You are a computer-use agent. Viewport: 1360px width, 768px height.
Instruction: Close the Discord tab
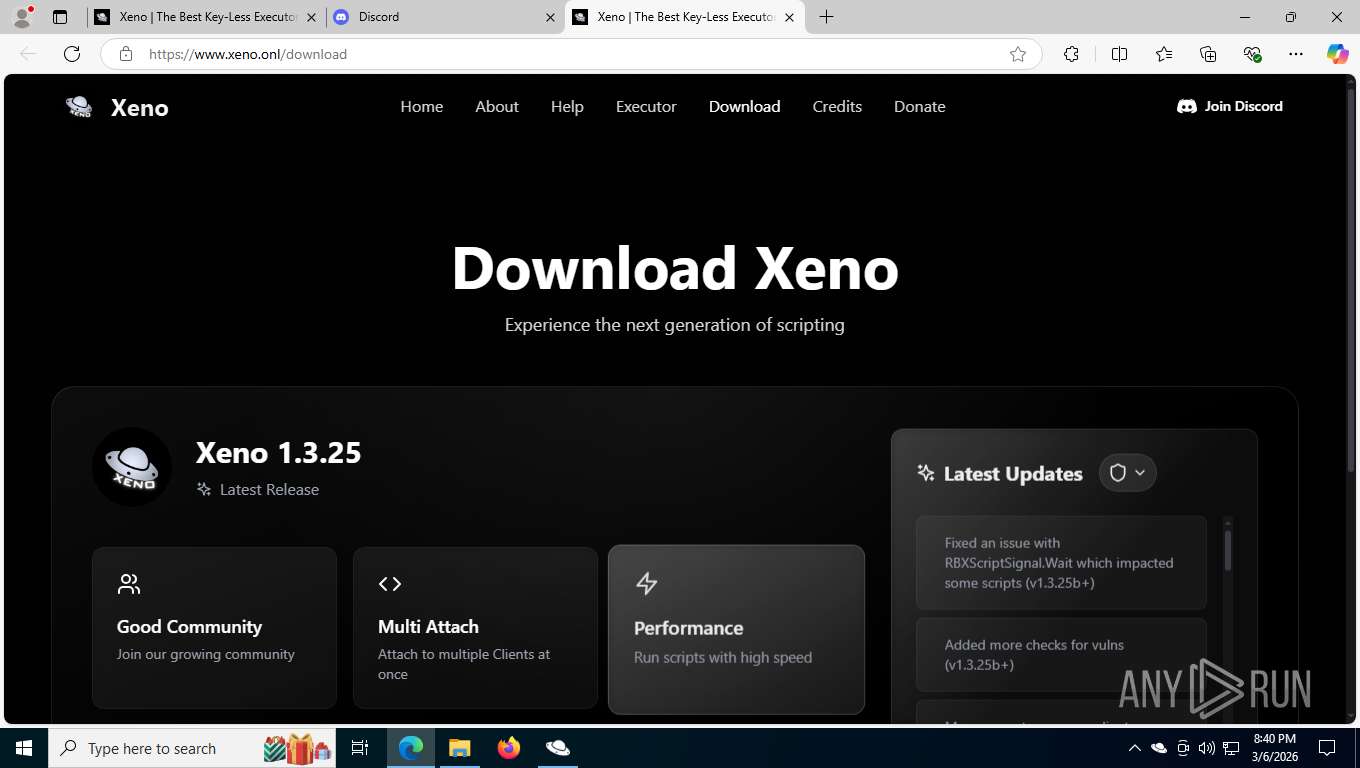click(x=550, y=17)
